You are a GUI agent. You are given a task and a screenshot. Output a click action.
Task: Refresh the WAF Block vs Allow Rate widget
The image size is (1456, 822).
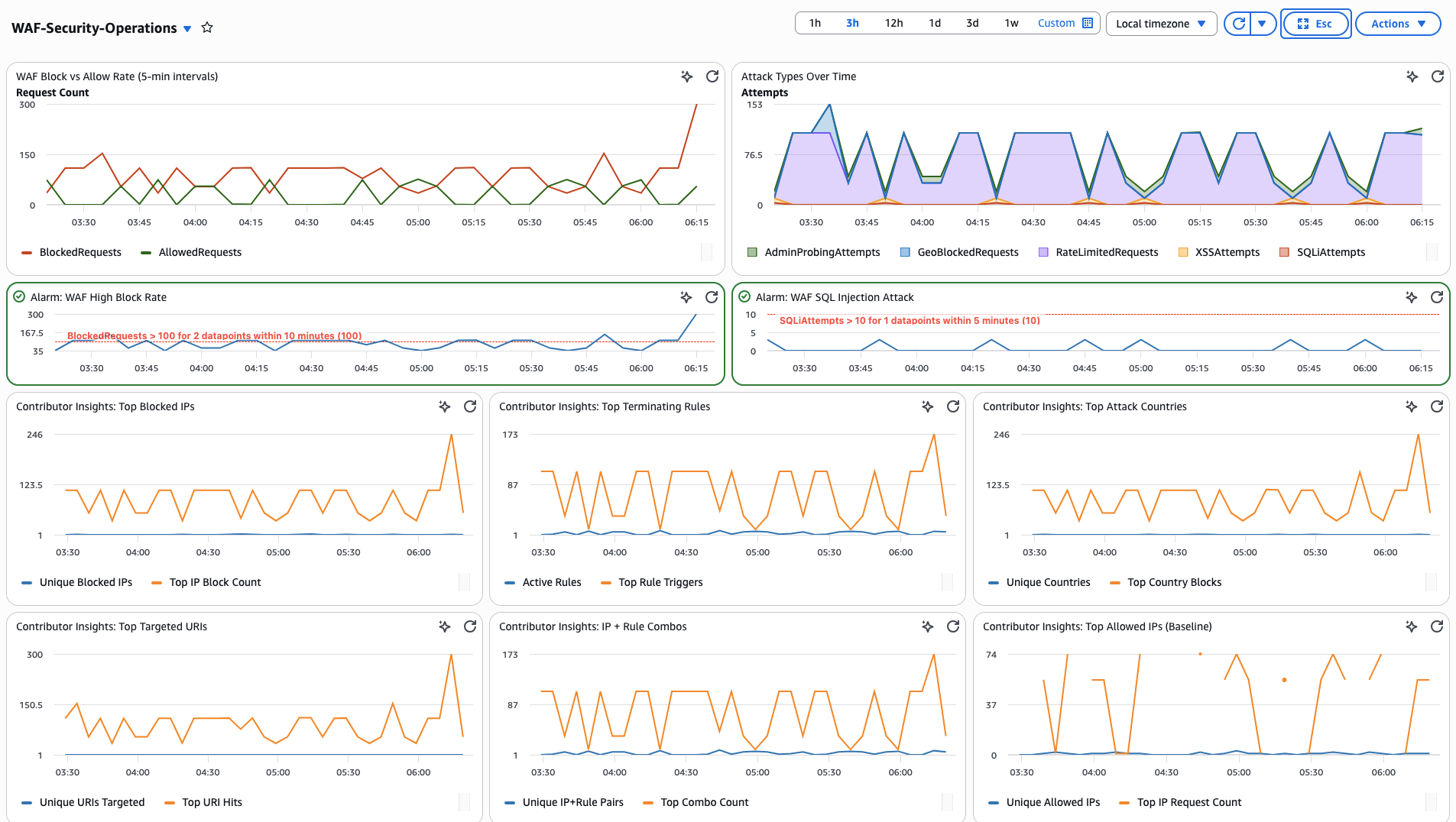click(x=712, y=76)
